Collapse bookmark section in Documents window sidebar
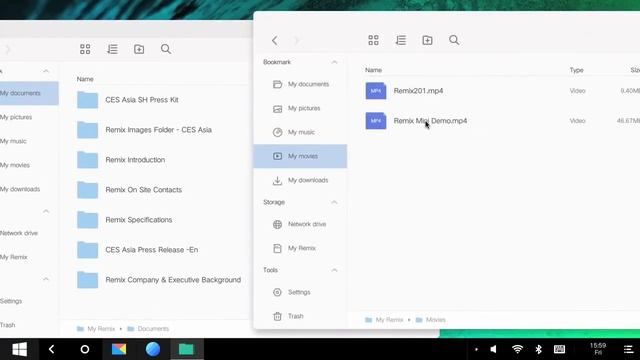Screen dimensions: 640x360 click(x=46, y=71)
